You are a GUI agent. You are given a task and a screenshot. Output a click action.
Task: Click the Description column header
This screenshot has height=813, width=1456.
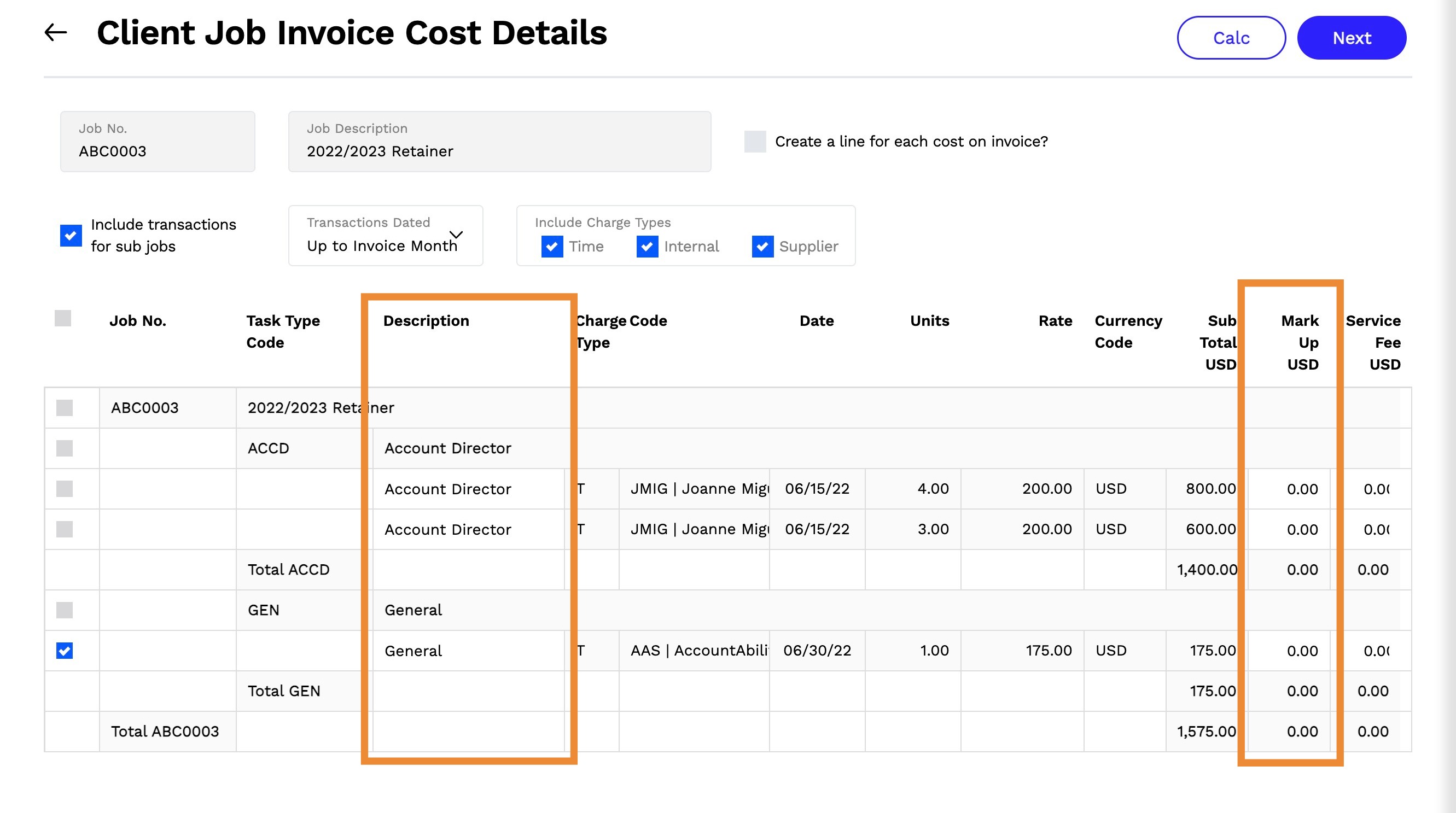(x=426, y=321)
